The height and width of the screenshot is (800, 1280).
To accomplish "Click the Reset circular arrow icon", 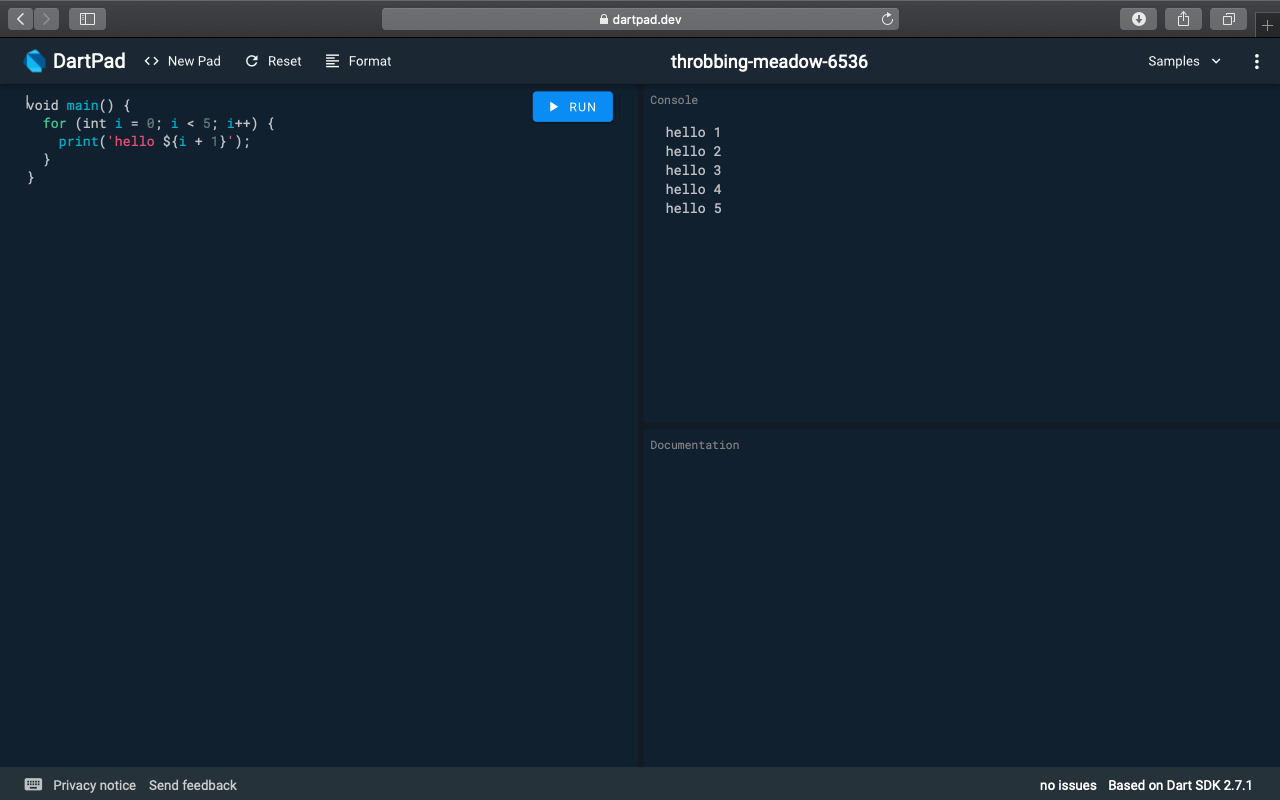I will pos(252,61).
